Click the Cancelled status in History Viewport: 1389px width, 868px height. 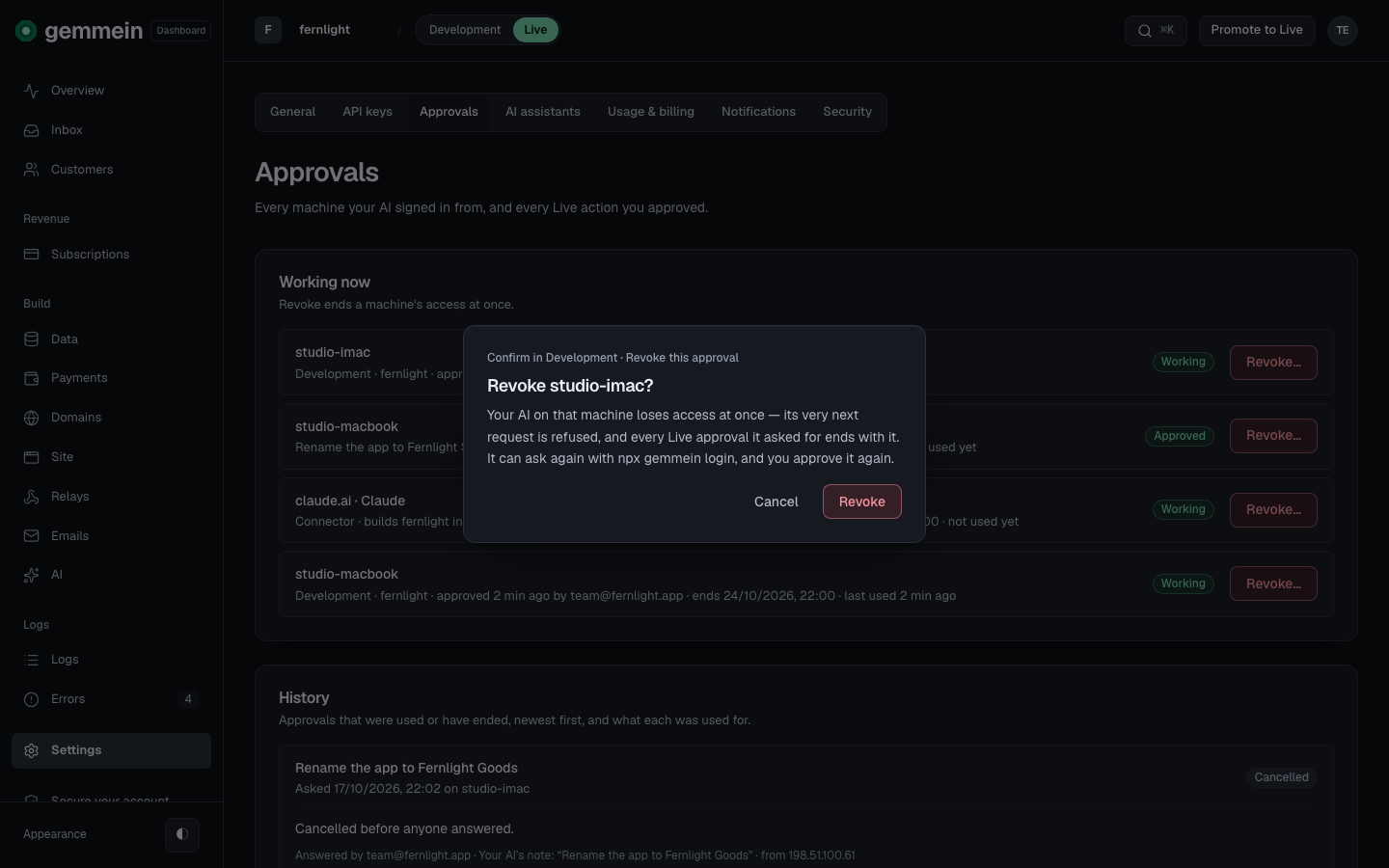tap(1282, 777)
